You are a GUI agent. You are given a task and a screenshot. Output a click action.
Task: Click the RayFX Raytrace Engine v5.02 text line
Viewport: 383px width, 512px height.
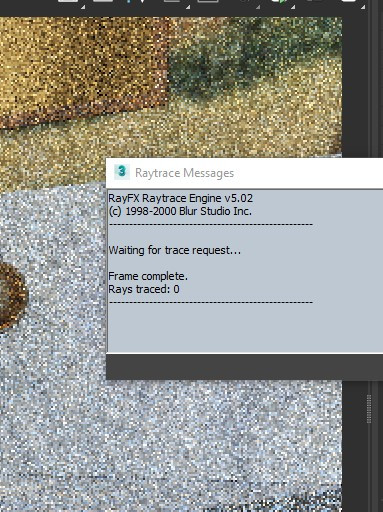pos(180,198)
